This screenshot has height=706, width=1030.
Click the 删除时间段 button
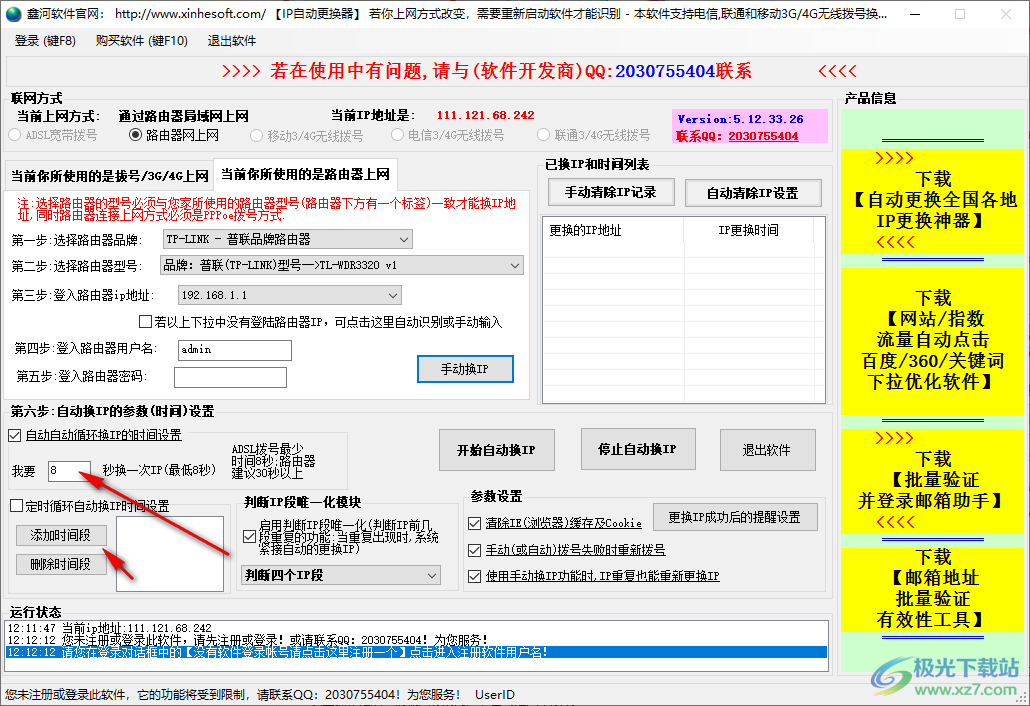[x=61, y=564]
